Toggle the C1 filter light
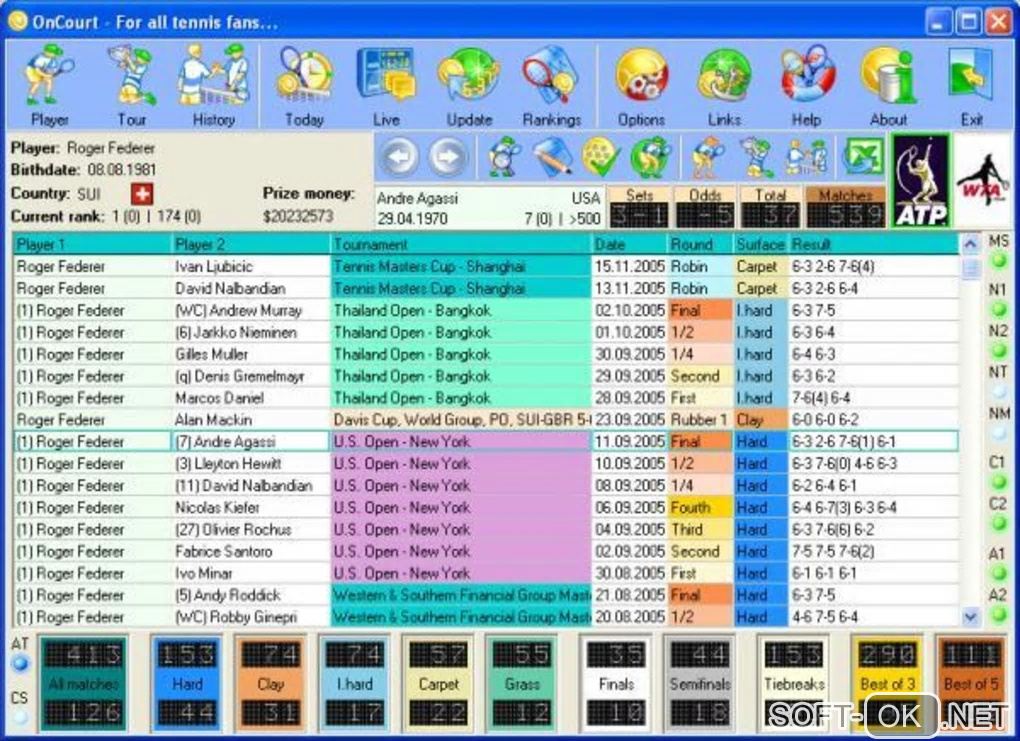The image size is (1020, 741). point(999,482)
